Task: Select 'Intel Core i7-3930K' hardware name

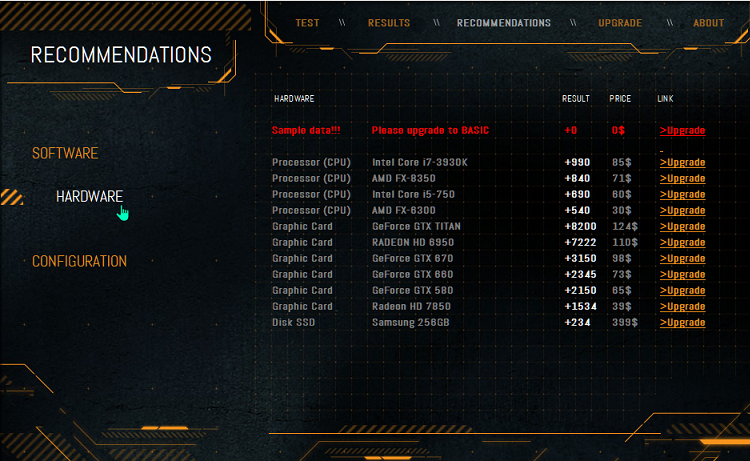Action: coord(420,162)
